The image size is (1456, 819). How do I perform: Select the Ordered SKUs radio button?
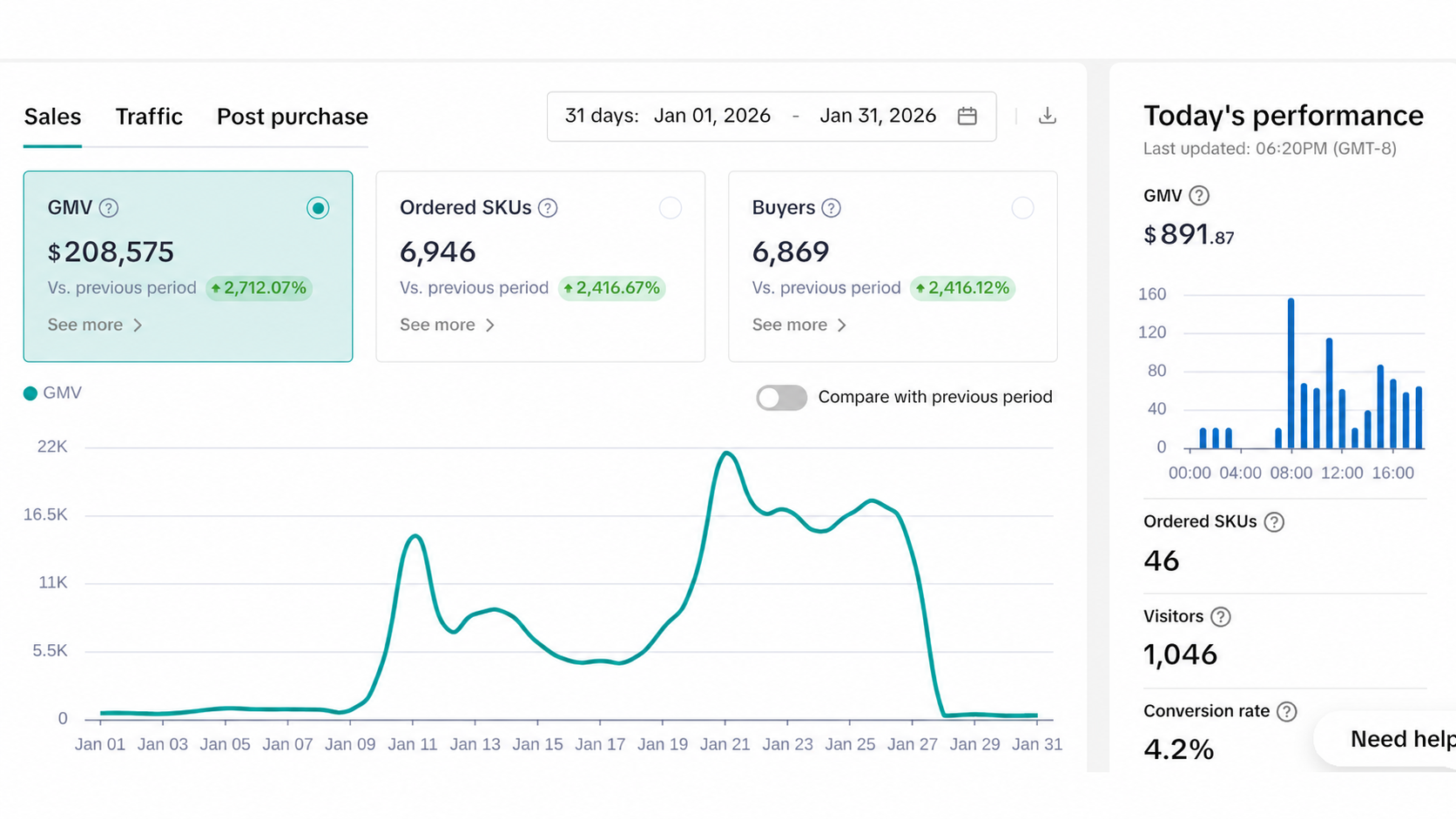click(x=671, y=208)
